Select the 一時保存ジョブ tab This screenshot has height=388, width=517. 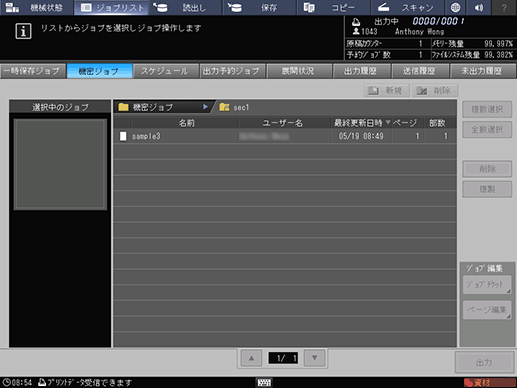point(33,71)
